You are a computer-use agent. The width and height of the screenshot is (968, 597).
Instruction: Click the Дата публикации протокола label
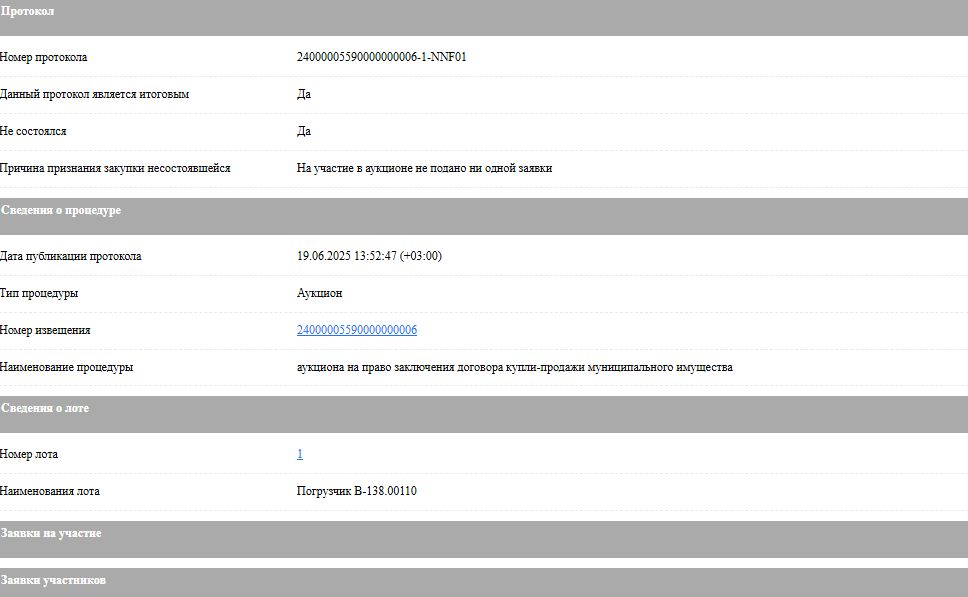(71, 256)
